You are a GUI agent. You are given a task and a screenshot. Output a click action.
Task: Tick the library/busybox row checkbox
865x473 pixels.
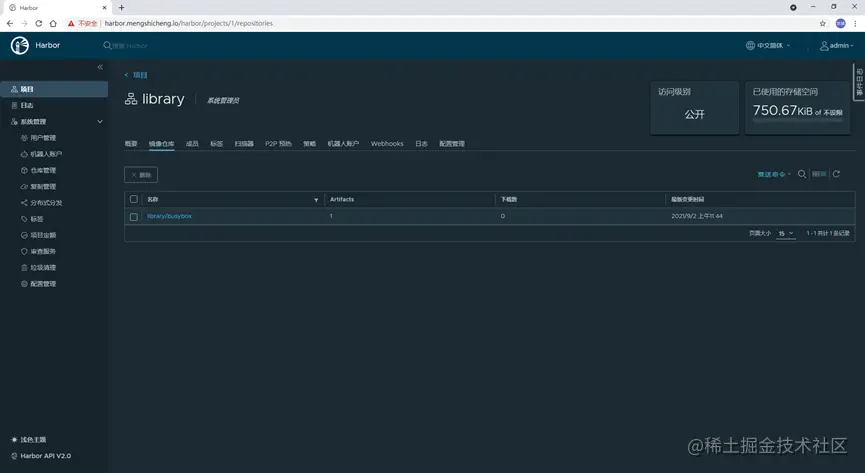coord(134,217)
